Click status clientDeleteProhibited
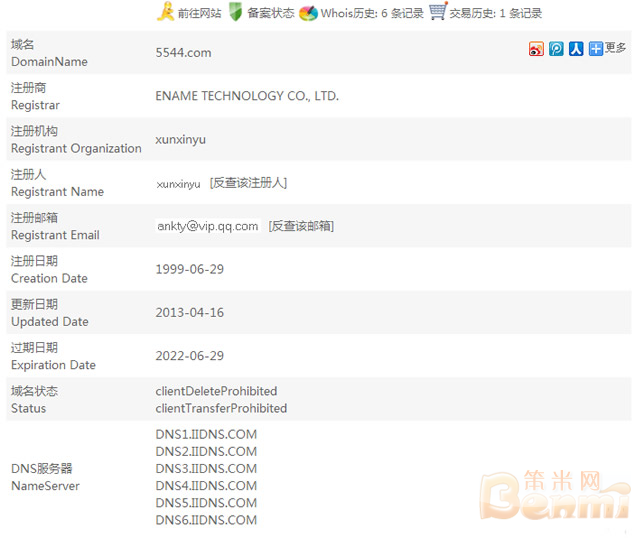This screenshot has height=538, width=644. [216, 391]
